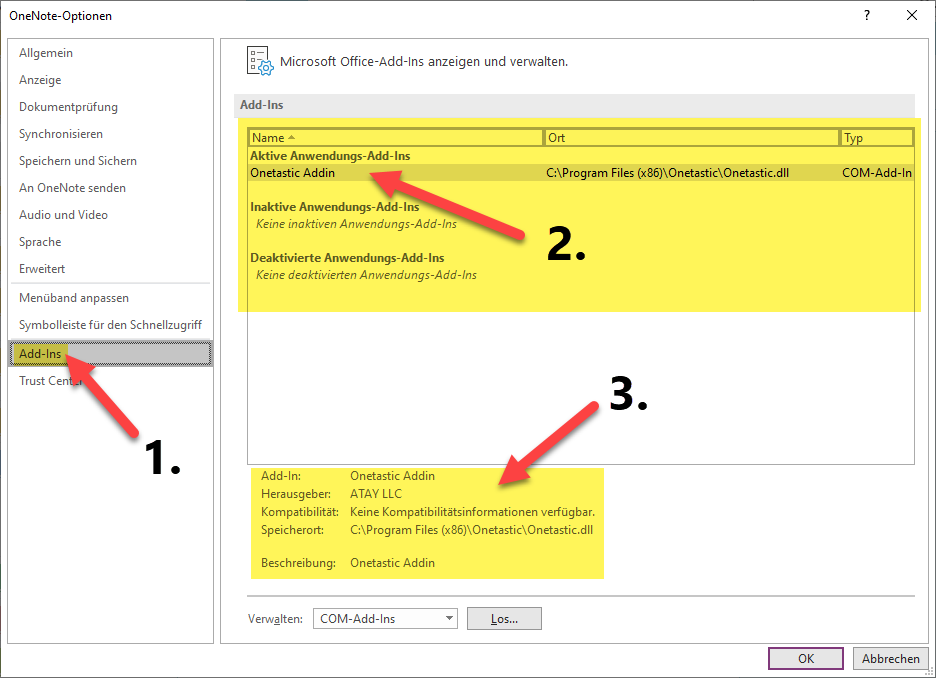Close the OneNote-Optionen dialog
This screenshot has height=678, width=936.
912,16
